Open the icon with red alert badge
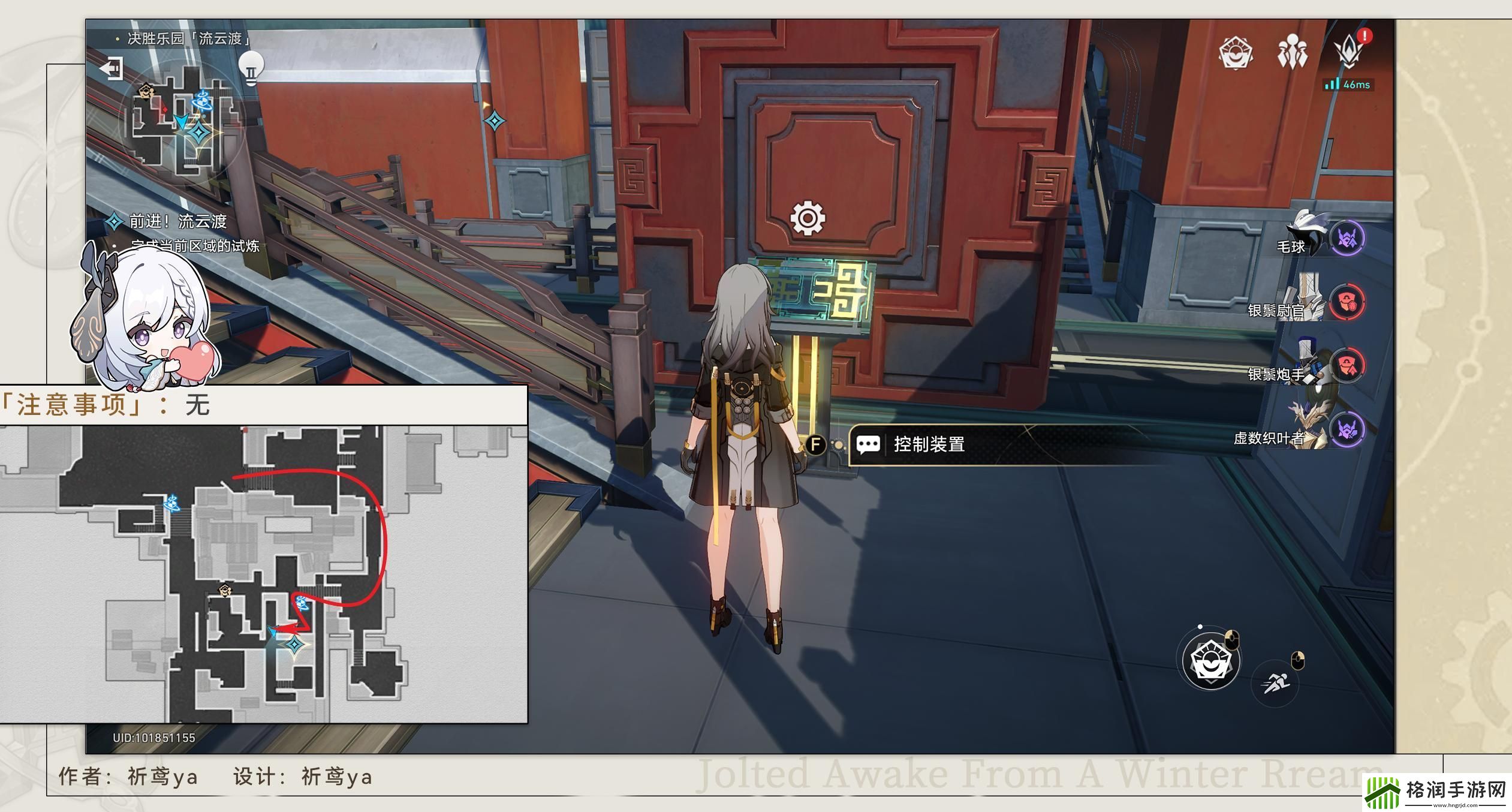 1349,51
